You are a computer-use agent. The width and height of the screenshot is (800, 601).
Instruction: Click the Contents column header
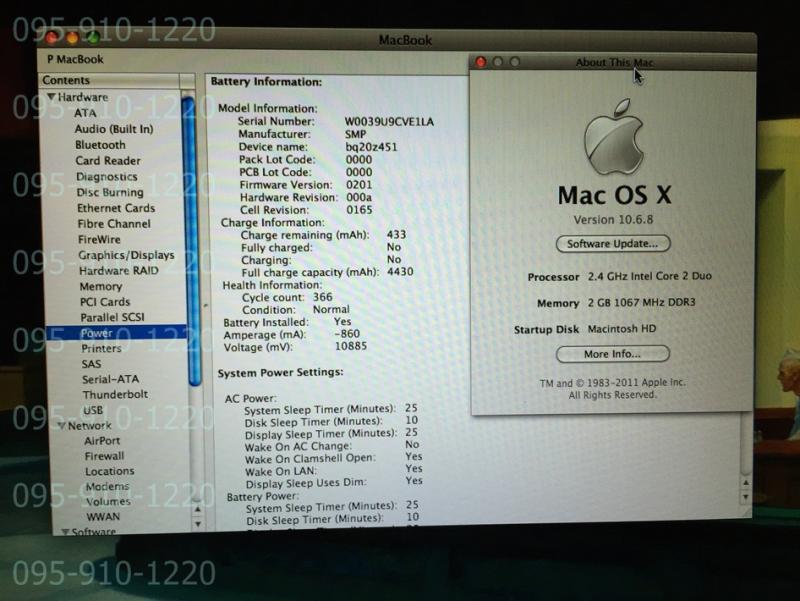pyautogui.click(x=109, y=80)
